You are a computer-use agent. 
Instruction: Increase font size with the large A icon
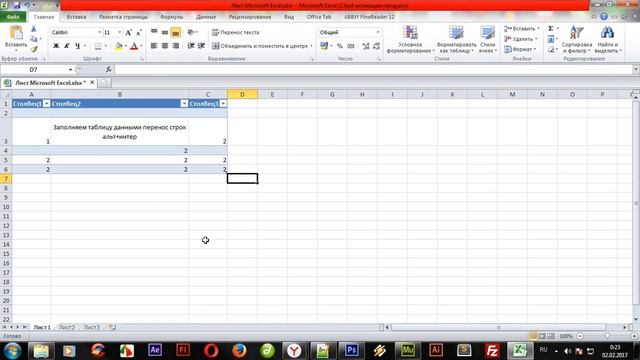(129, 32)
